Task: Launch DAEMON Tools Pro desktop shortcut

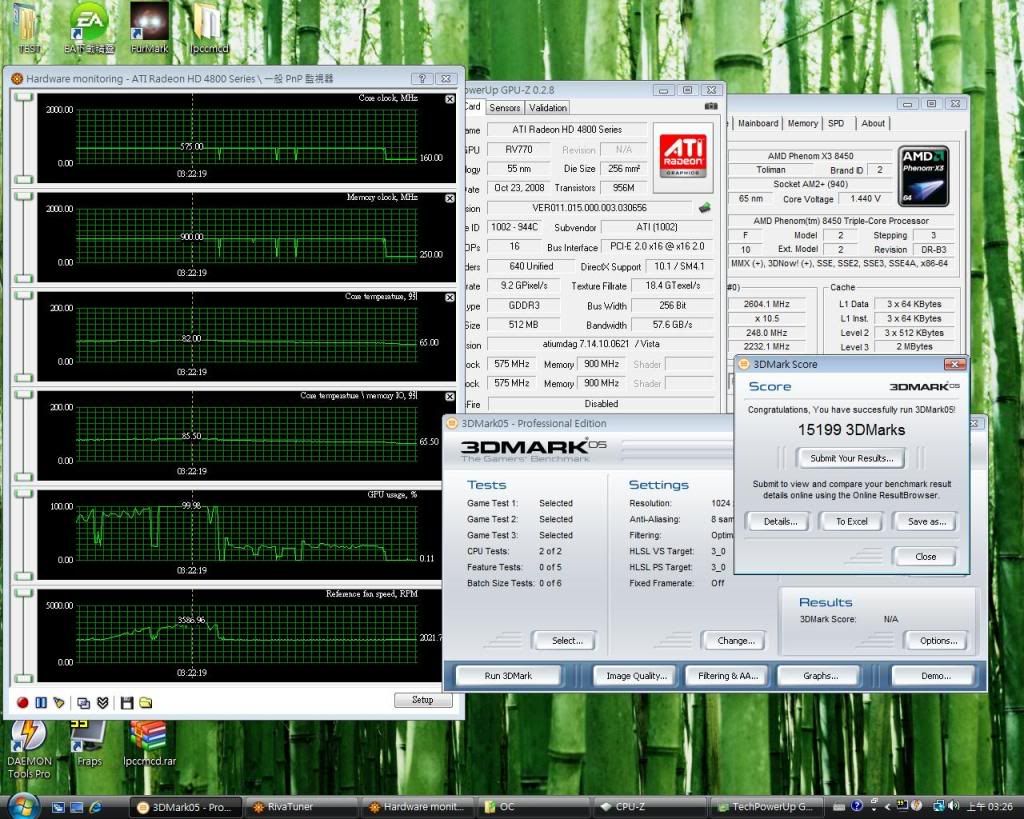Action: click(29, 750)
